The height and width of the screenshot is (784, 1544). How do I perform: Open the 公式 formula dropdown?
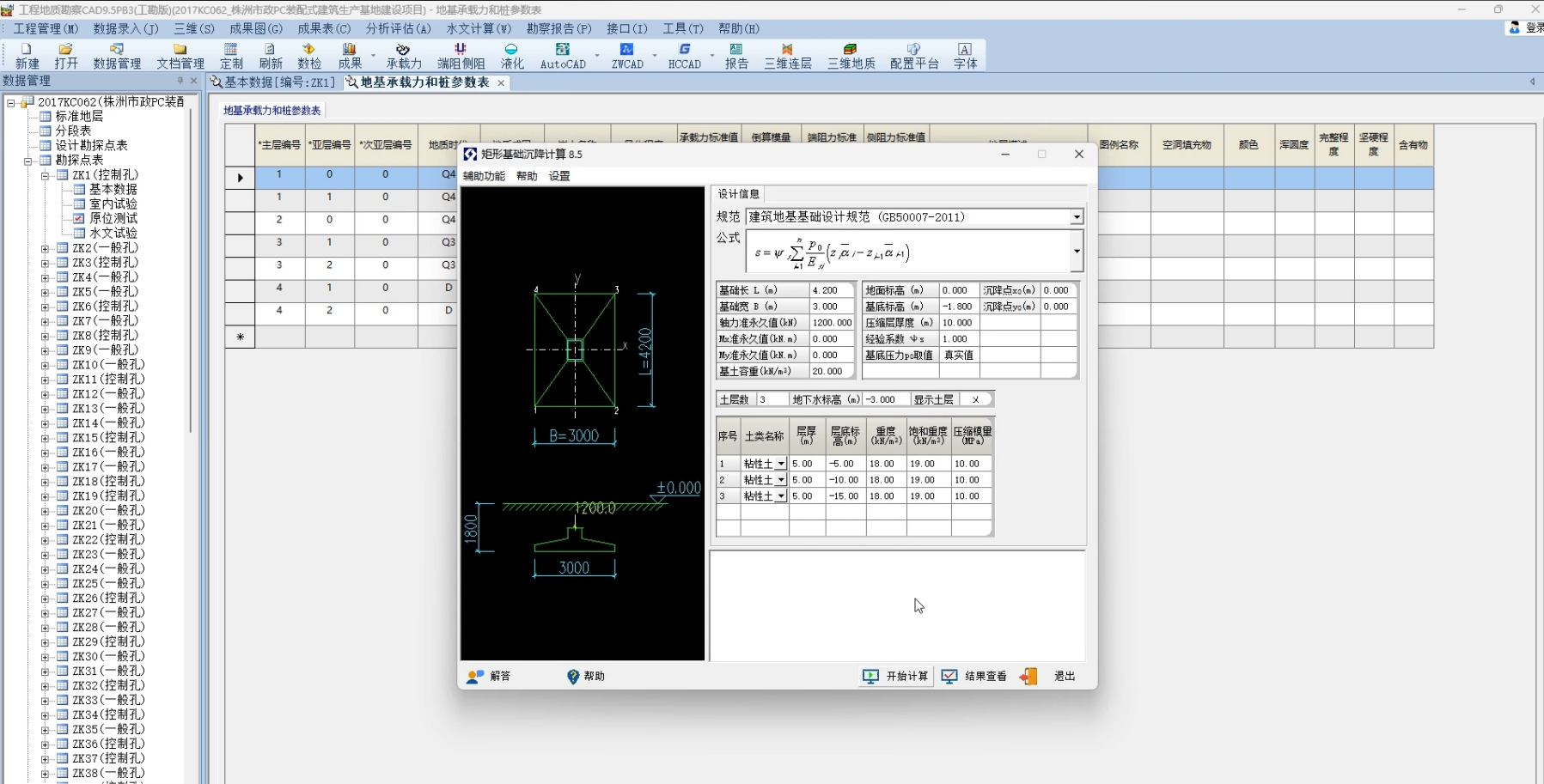coord(1077,252)
